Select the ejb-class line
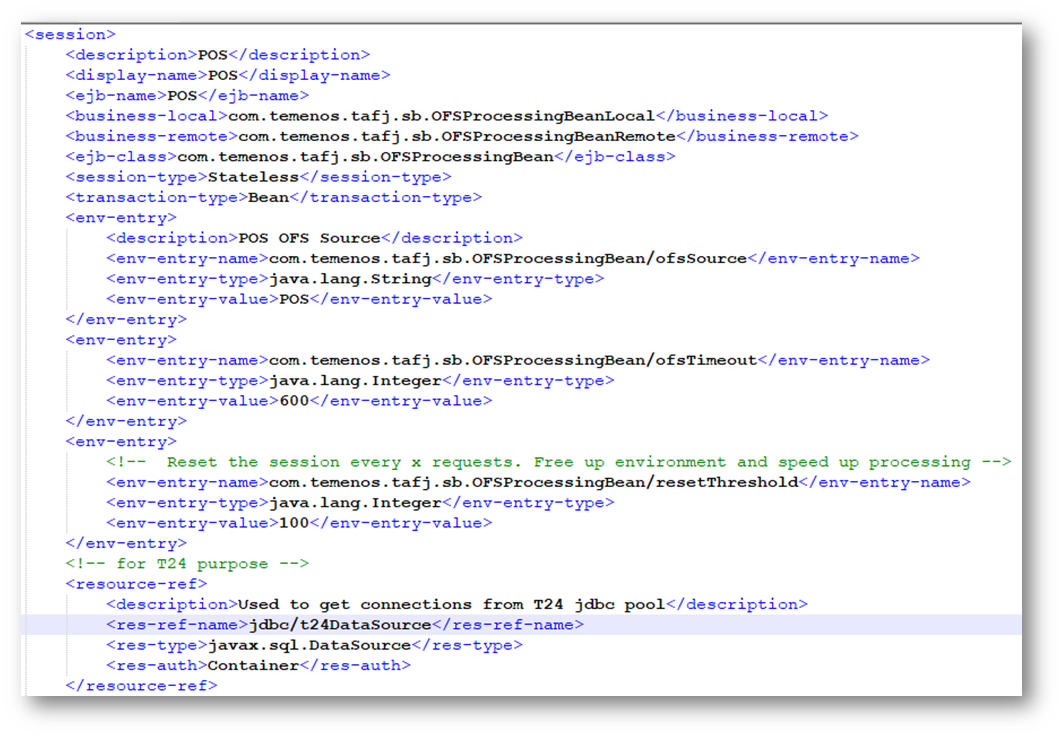This screenshot has width=1064, height=738. pos(370,157)
